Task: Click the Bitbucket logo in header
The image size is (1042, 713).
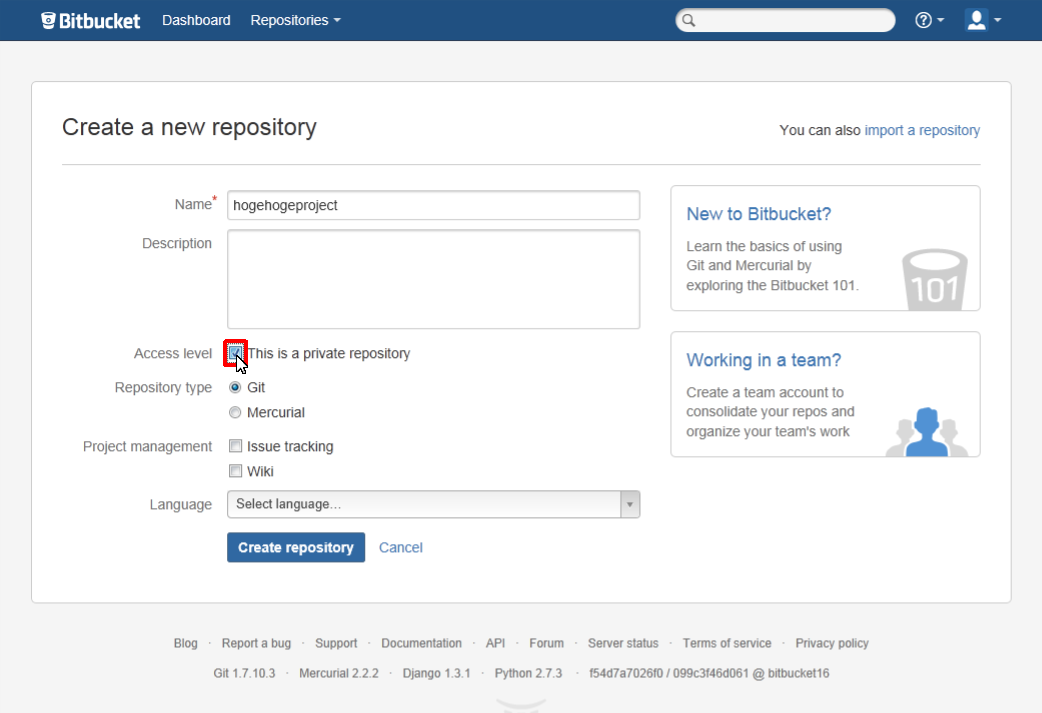Action: (x=91, y=20)
